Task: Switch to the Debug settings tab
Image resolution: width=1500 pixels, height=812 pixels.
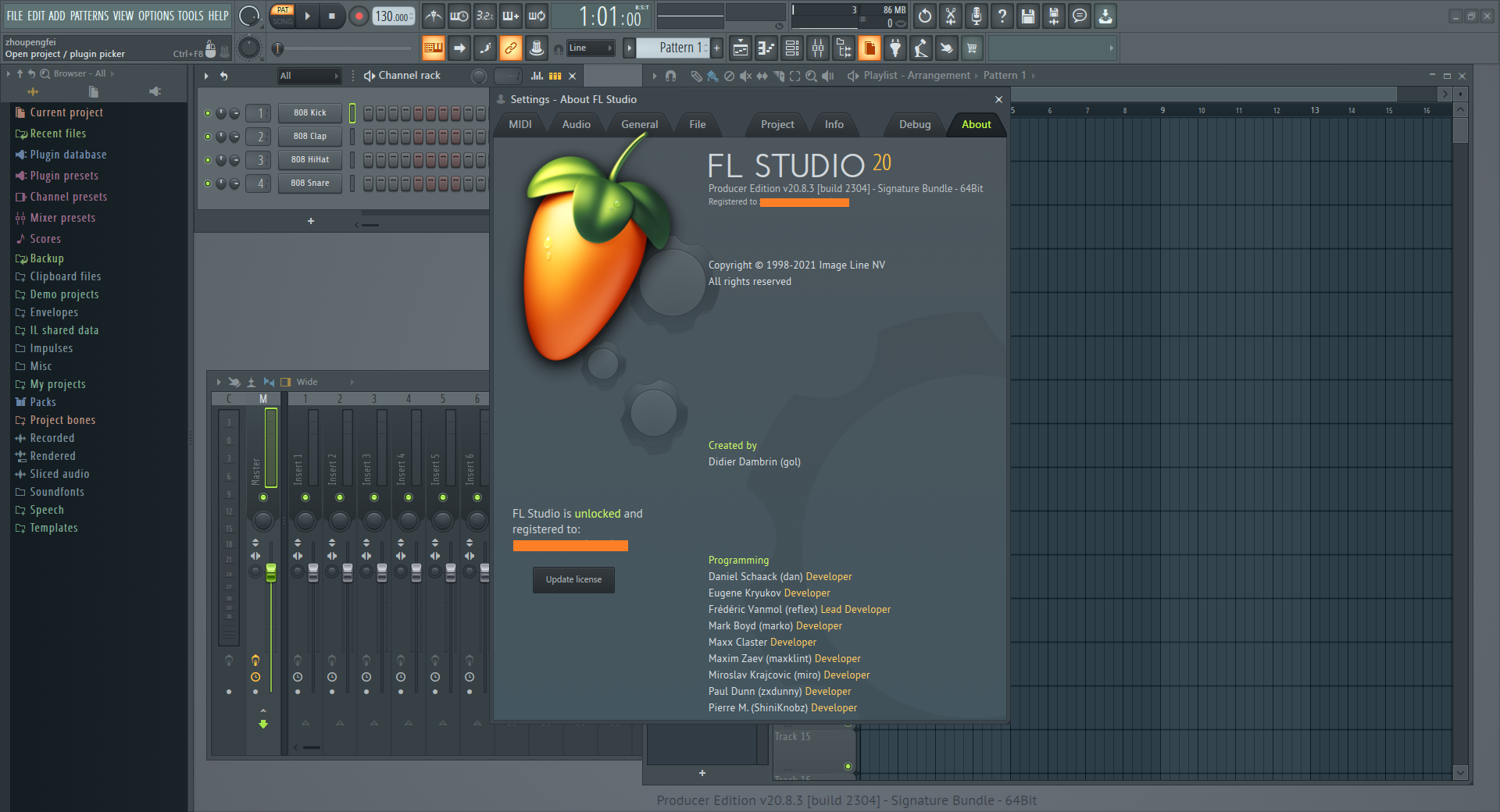Action: (915, 124)
